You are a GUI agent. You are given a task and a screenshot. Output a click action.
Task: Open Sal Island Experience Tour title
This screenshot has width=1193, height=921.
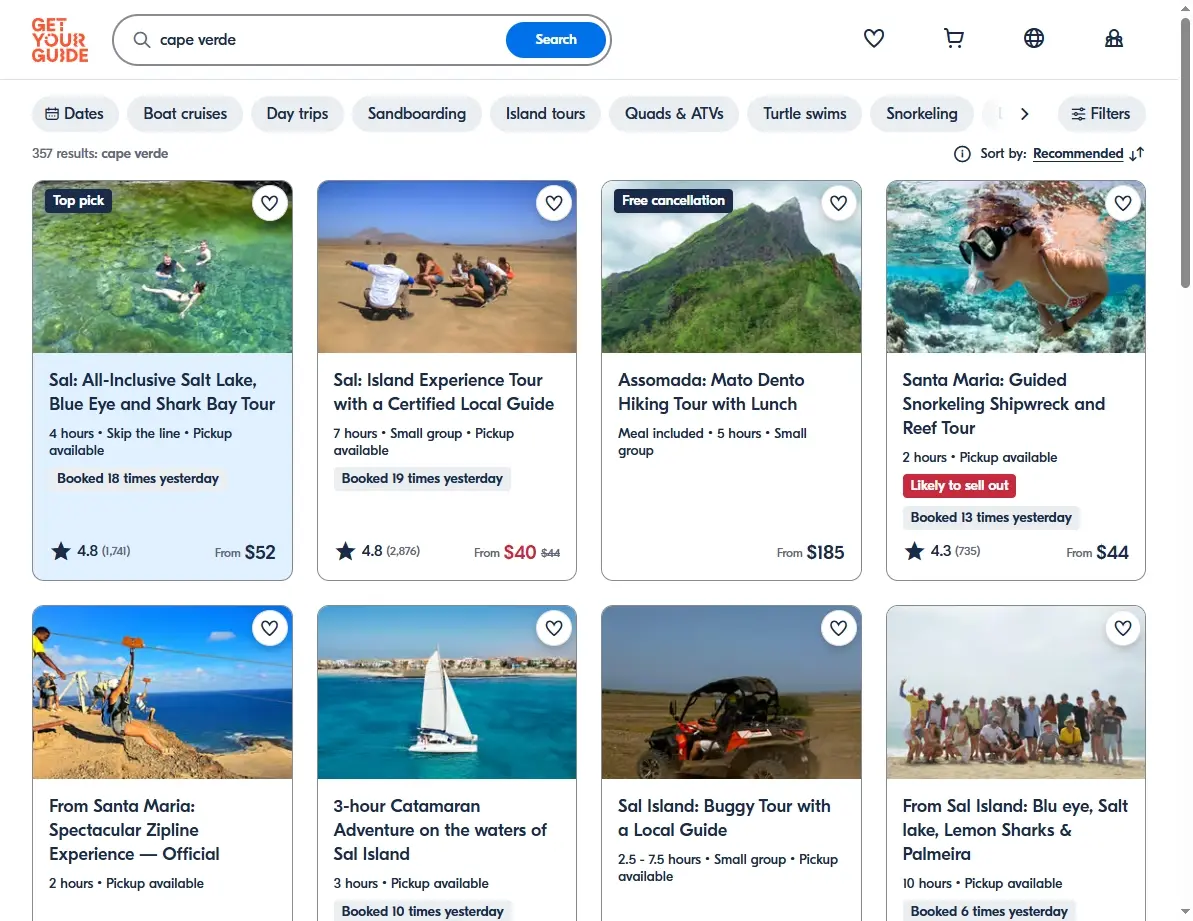(444, 392)
